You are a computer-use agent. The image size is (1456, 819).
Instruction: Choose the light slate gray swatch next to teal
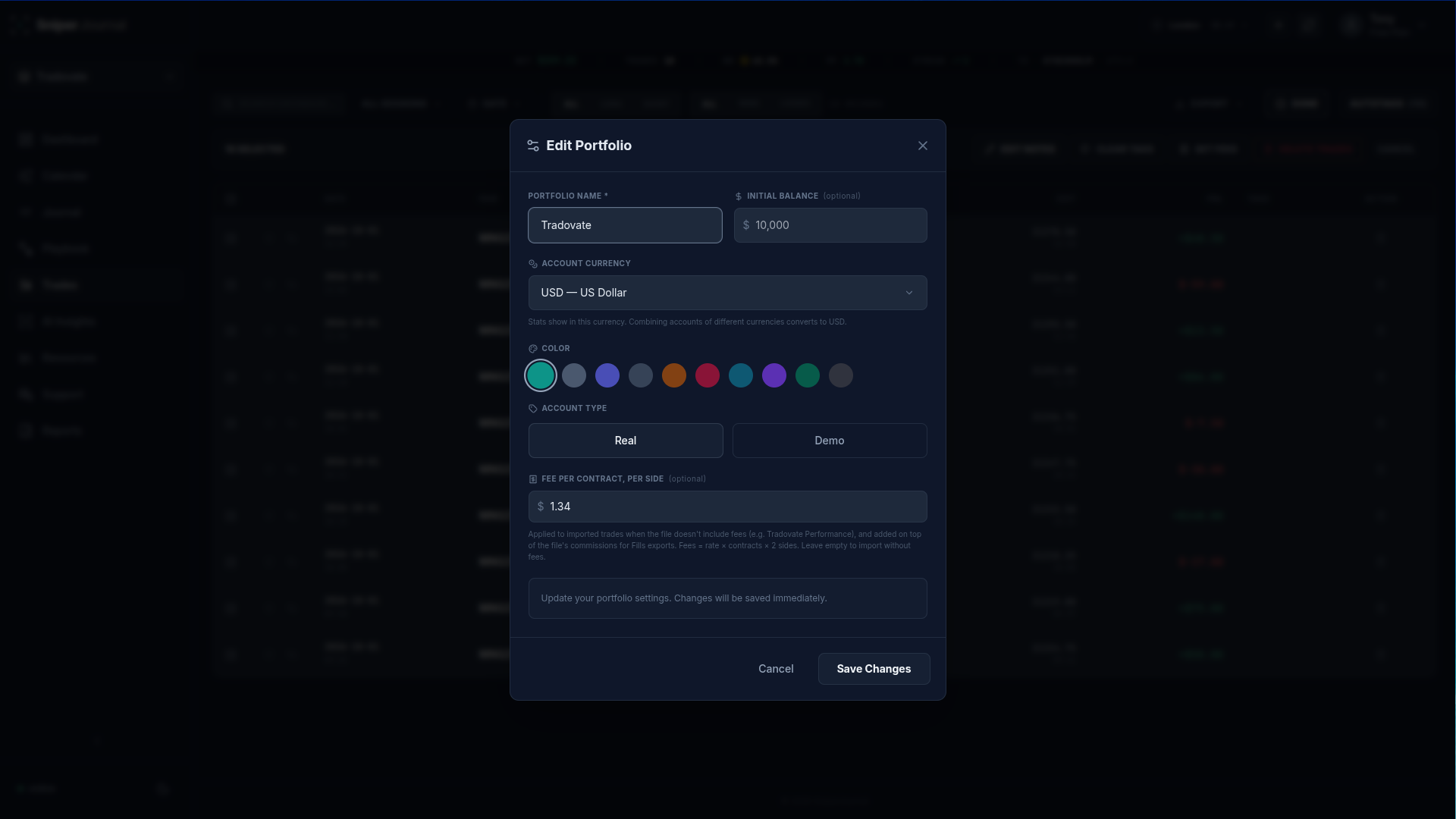[x=574, y=375]
